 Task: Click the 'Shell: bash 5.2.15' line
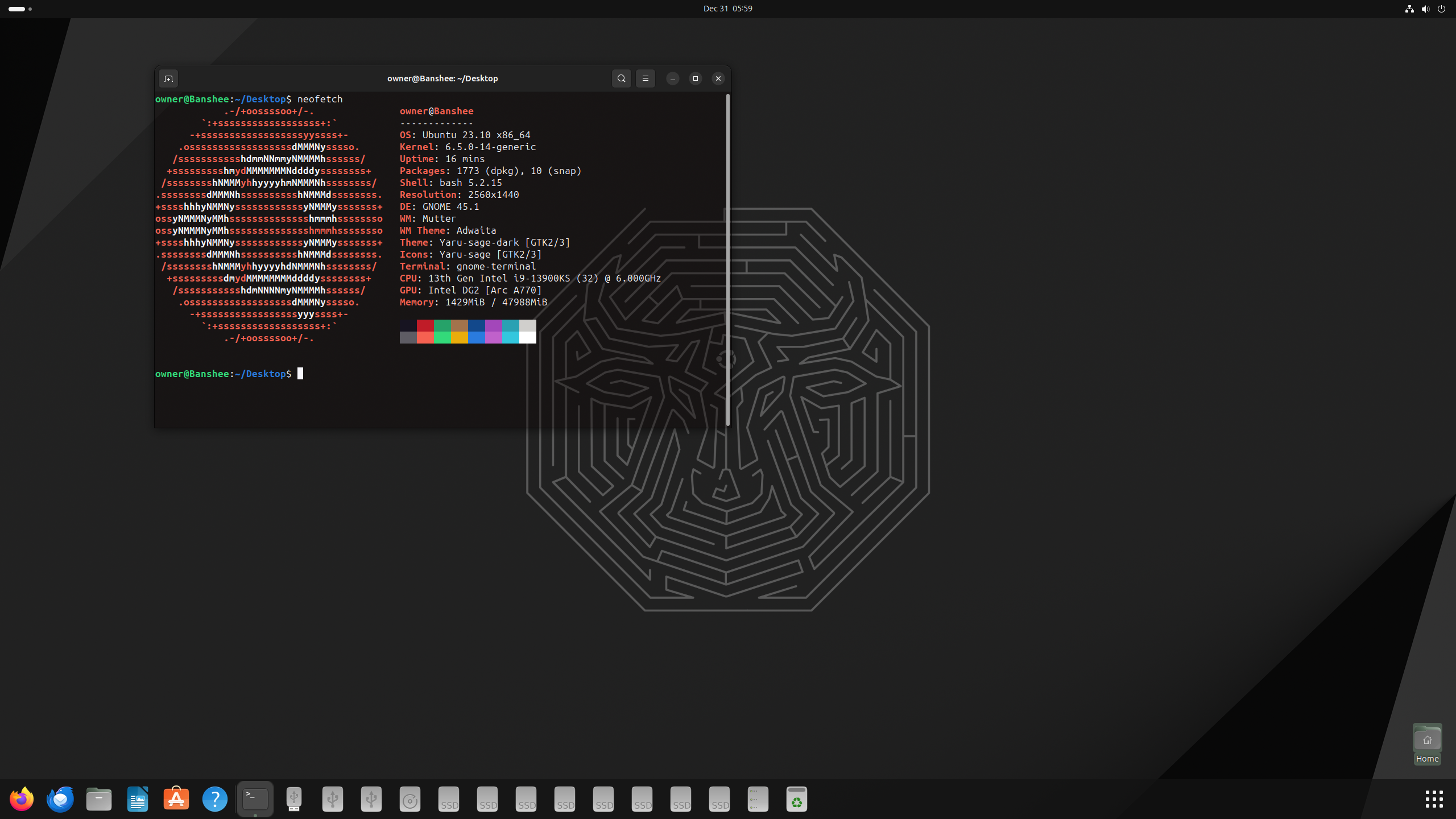450,183
